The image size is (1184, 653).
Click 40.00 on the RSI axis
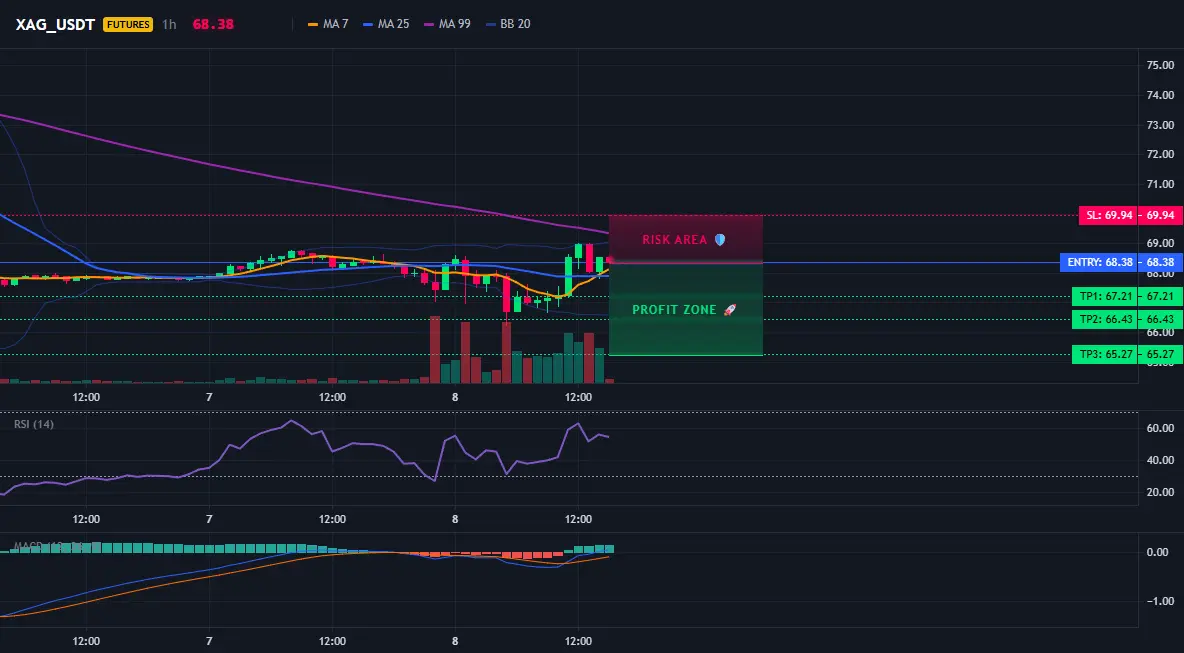(x=1160, y=460)
